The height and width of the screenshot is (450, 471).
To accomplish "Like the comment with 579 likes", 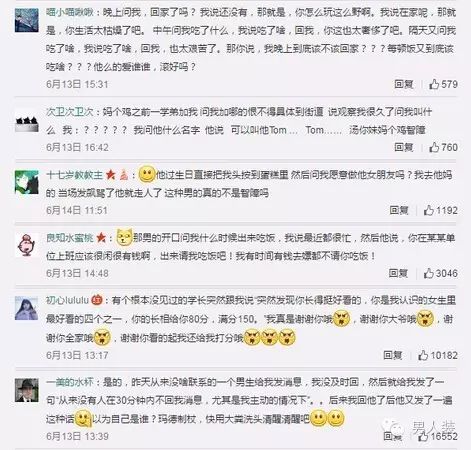I will coord(434,84).
